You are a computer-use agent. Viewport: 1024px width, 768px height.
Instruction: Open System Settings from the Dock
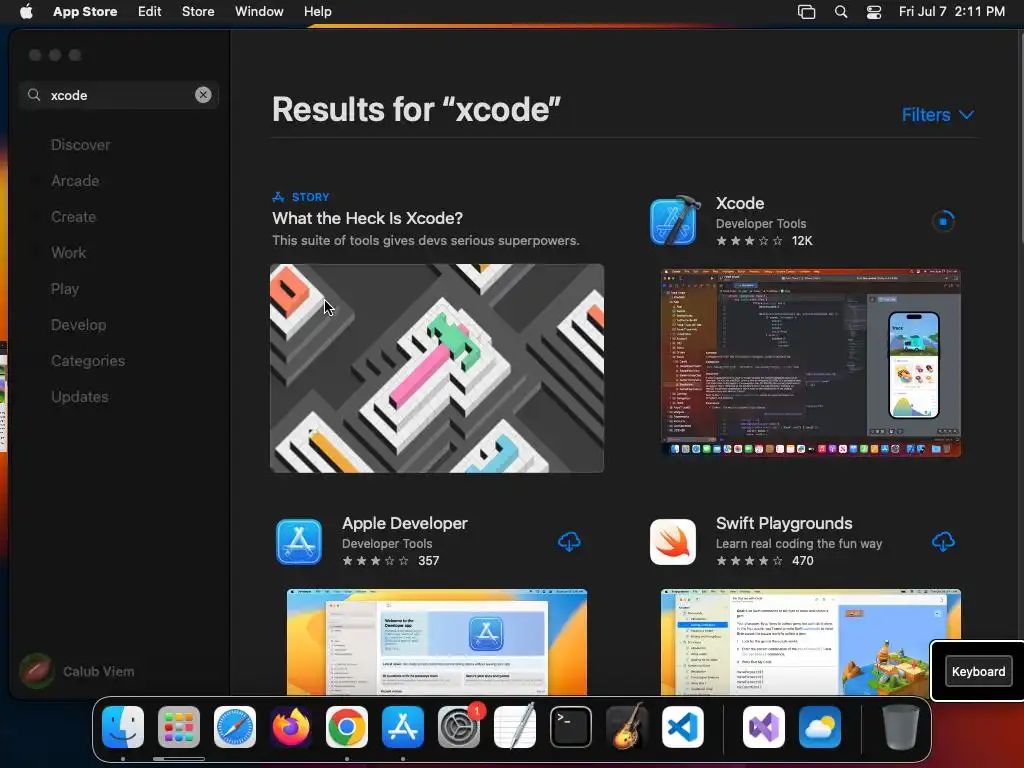pyautogui.click(x=459, y=727)
